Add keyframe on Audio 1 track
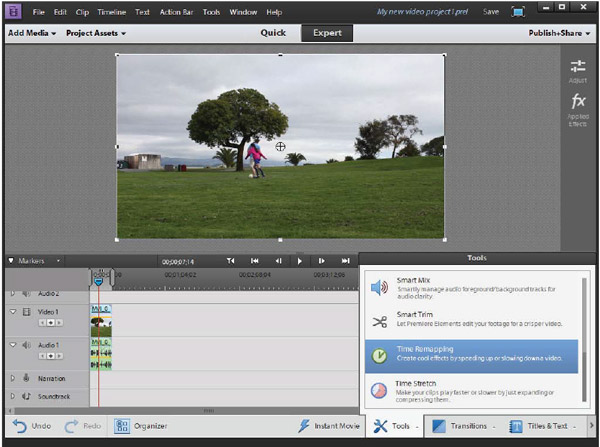 51,356
